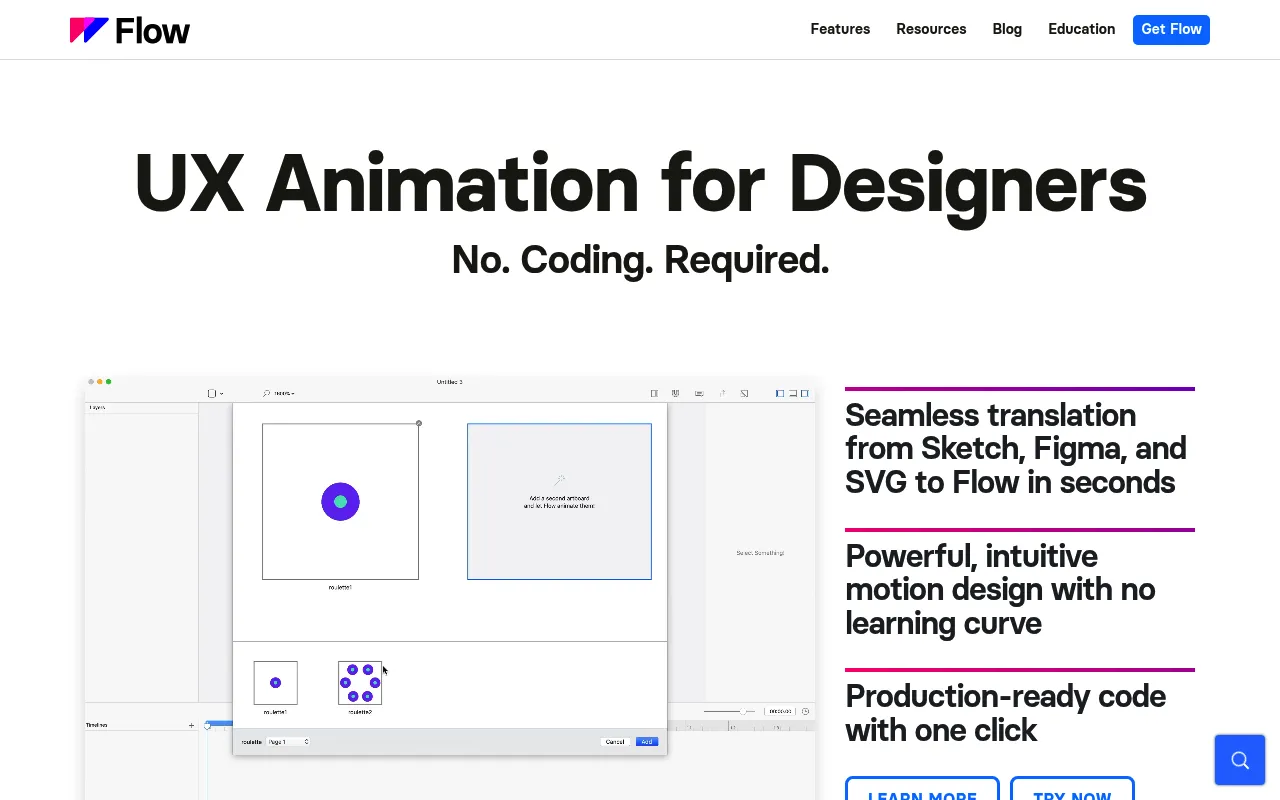The image size is (1280, 800).
Task: Open the zoom dropdown with magnifier icon
Action: coord(279,393)
